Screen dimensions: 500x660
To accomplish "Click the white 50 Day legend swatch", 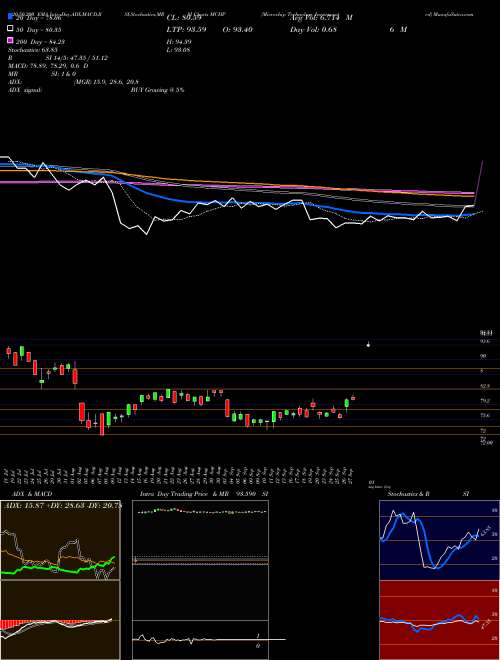I will pyautogui.click(x=11, y=29).
